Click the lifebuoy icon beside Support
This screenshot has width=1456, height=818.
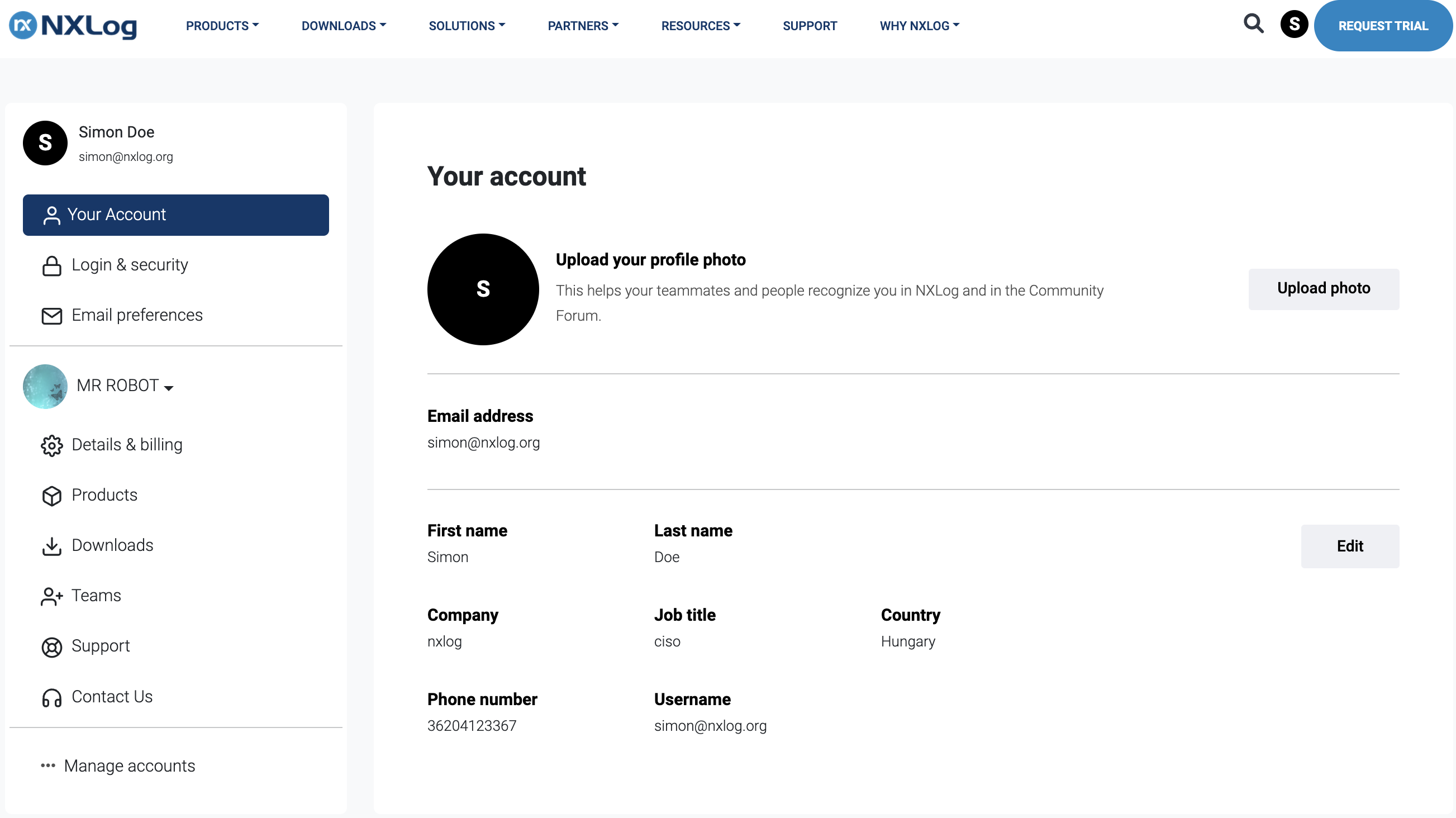[51, 646]
